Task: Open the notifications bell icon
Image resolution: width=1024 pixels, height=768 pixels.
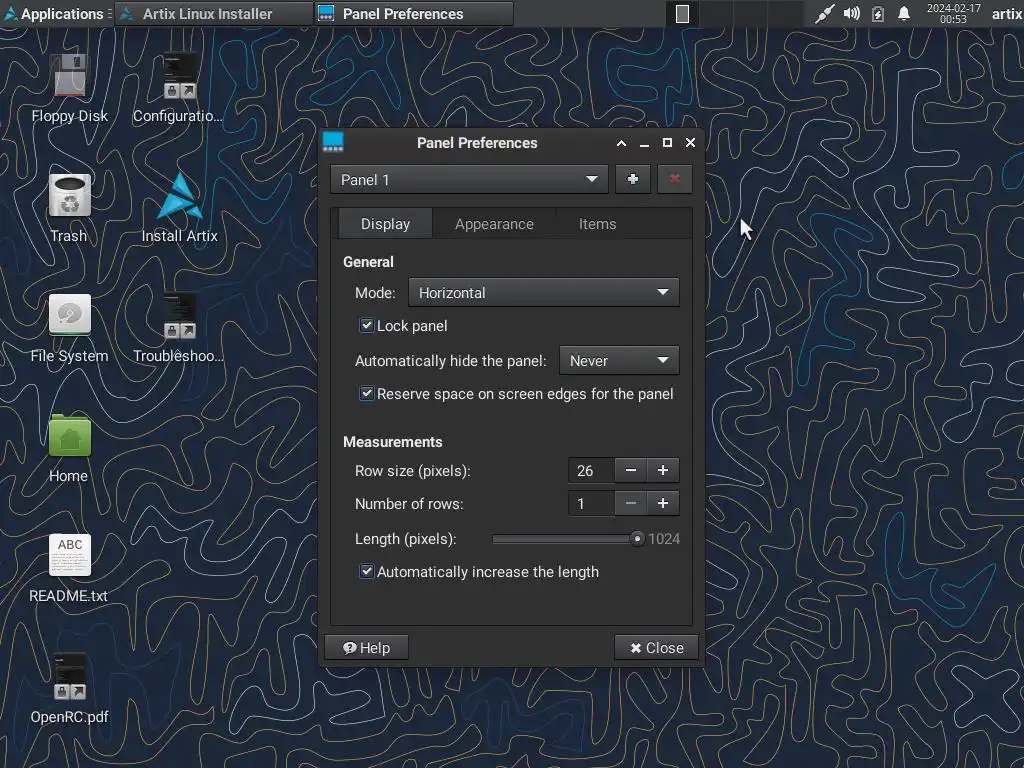Action: pyautogui.click(x=904, y=14)
